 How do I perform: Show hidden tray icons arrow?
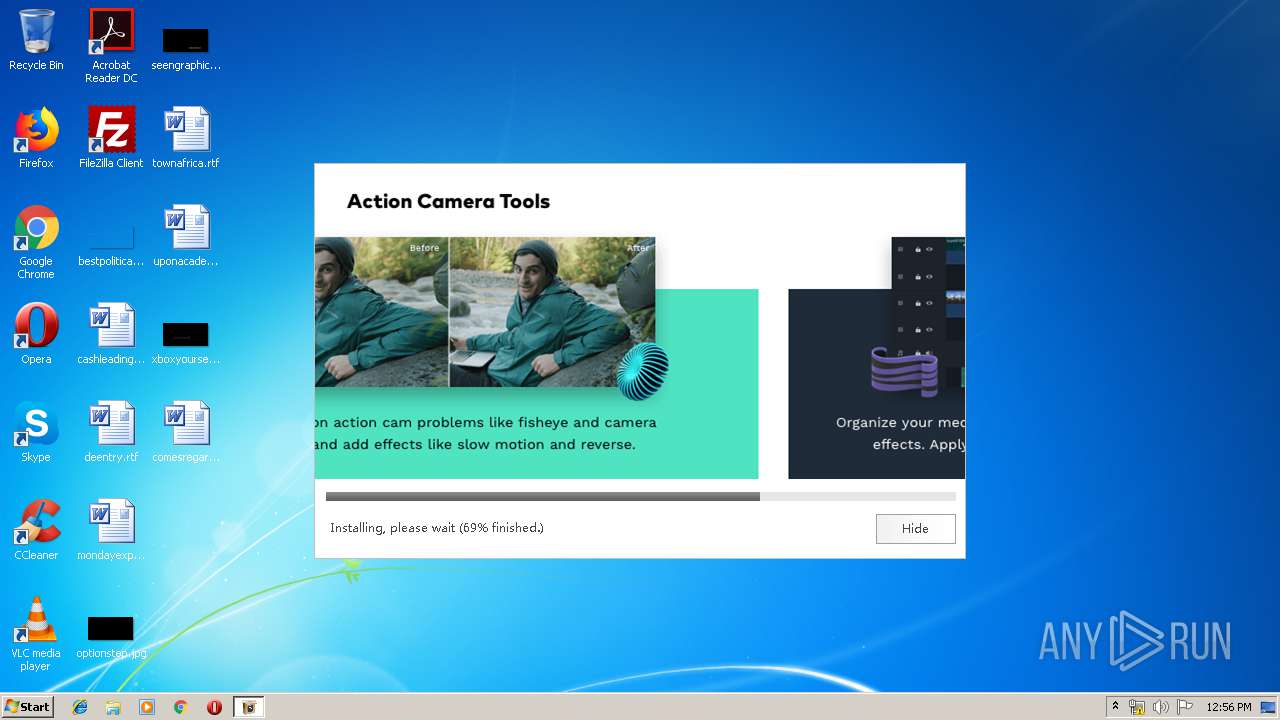[x=1115, y=707]
